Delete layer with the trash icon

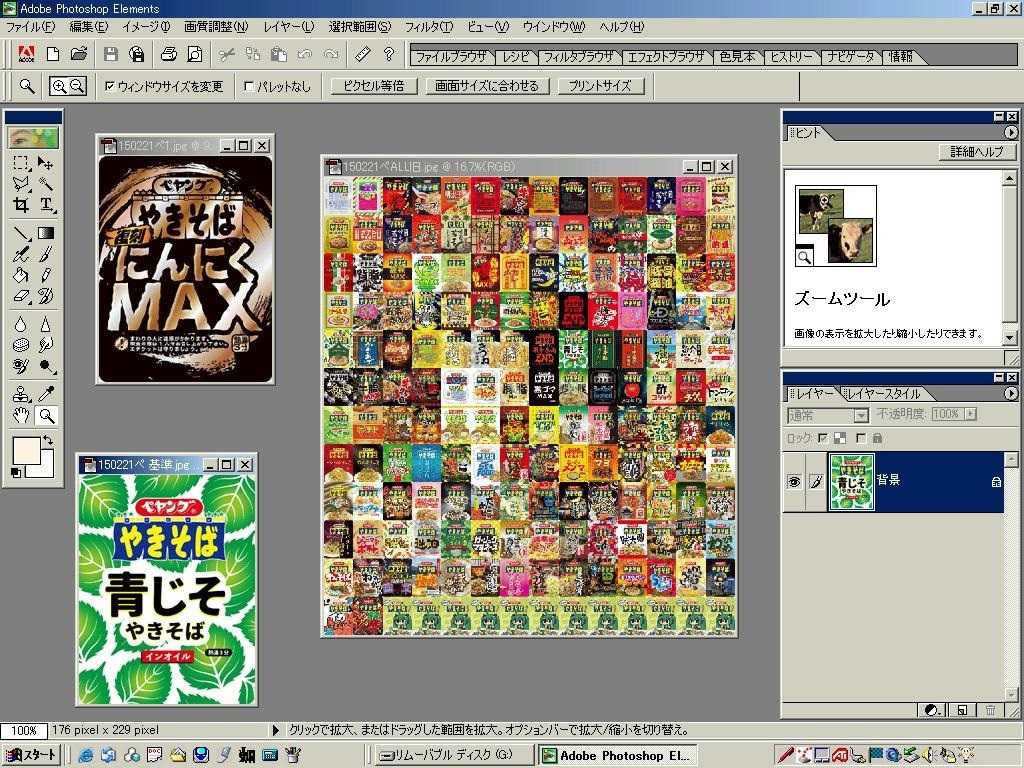click(x=990, y=710)
